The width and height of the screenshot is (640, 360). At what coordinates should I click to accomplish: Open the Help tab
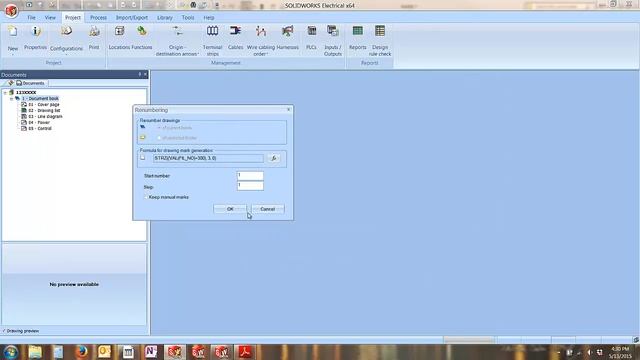pyautogui.click(x=209, y=18)
